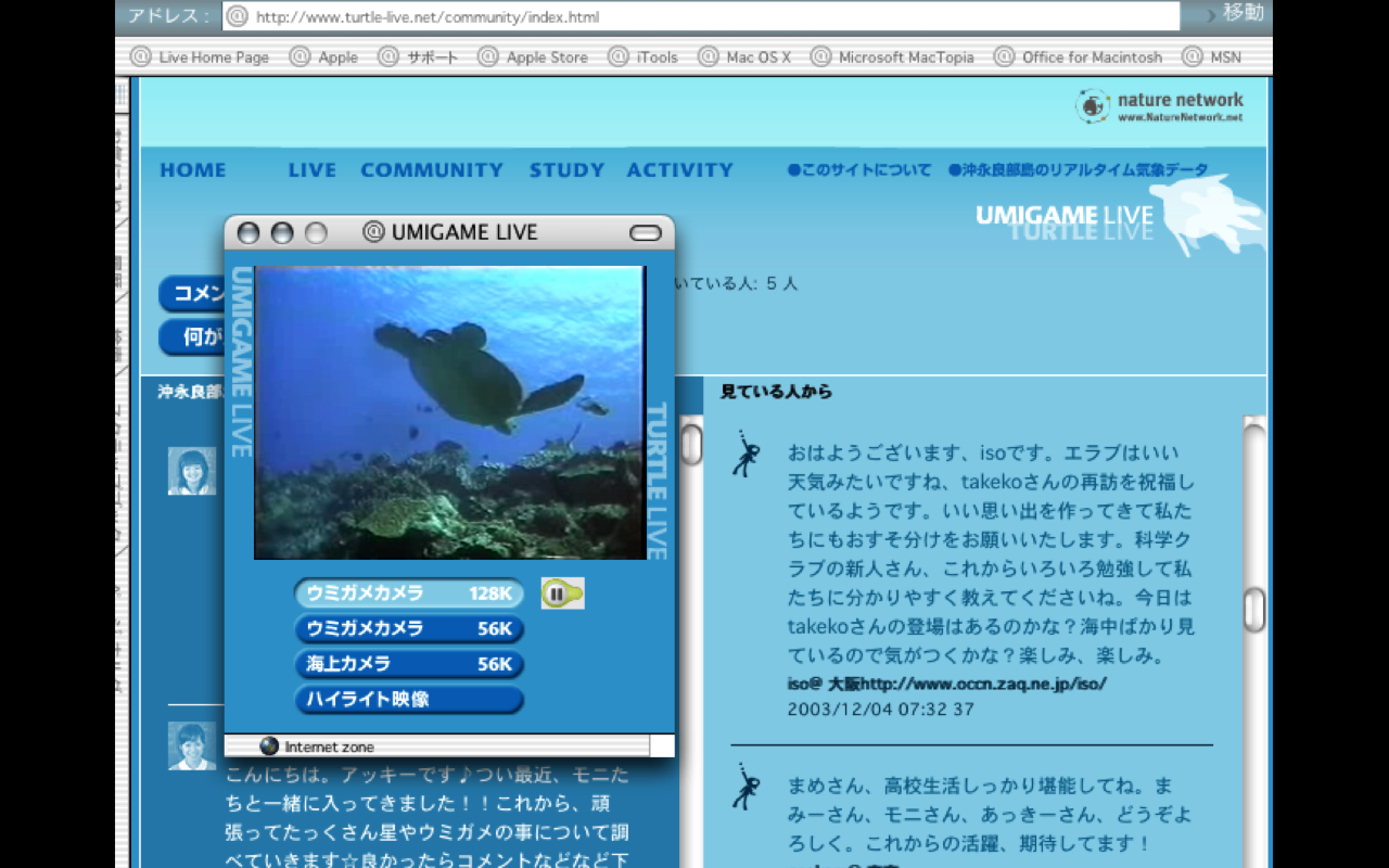Play the ハイライト映像 highlight video
This screenshot has width=1389, height=868.
click(x=409, y=699)
